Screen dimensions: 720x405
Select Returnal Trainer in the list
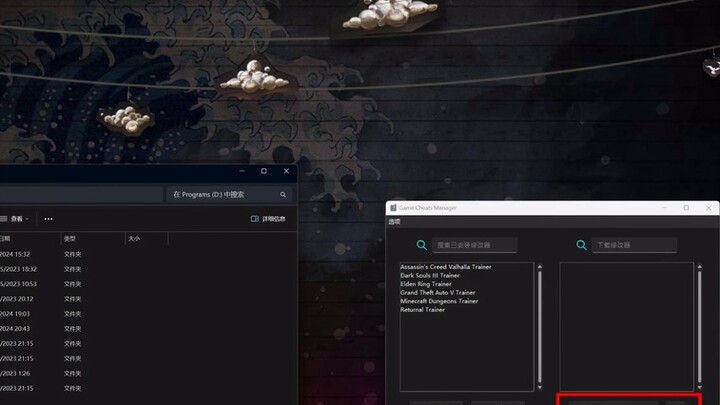[x=422, y=310]
